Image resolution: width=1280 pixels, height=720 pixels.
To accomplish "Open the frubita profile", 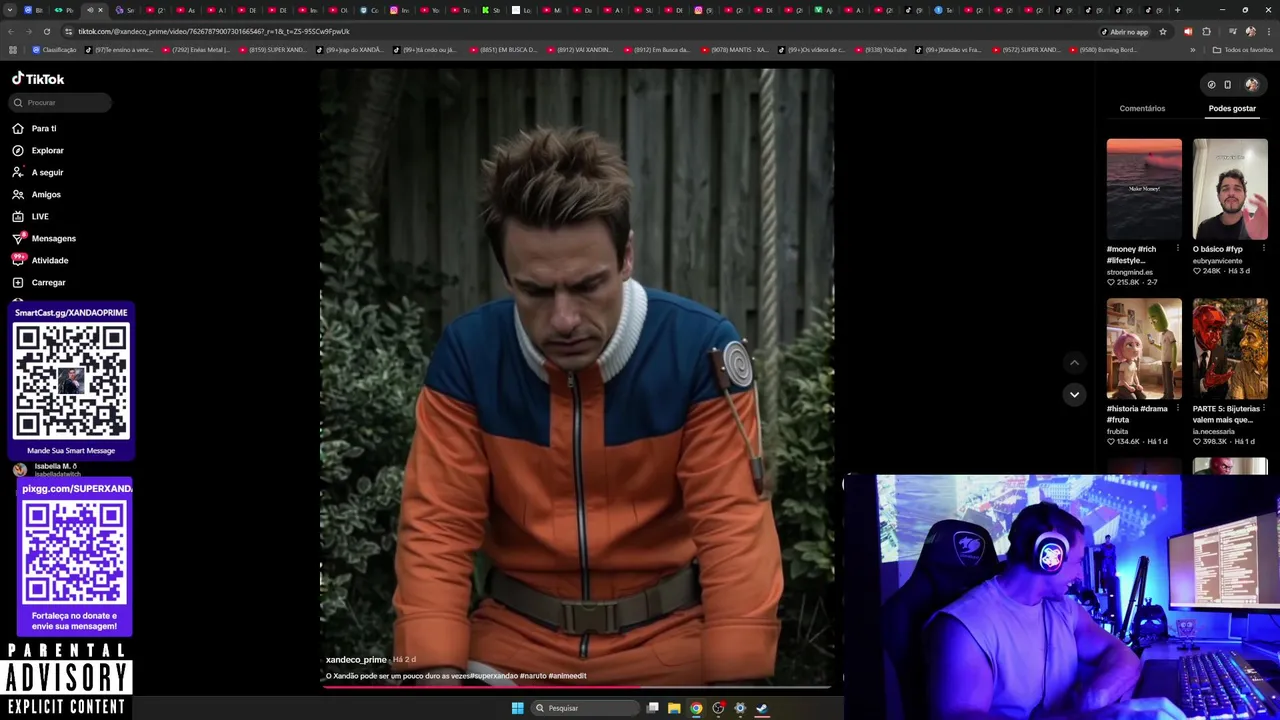I will pyautogui.click(x=1117, y=431).
